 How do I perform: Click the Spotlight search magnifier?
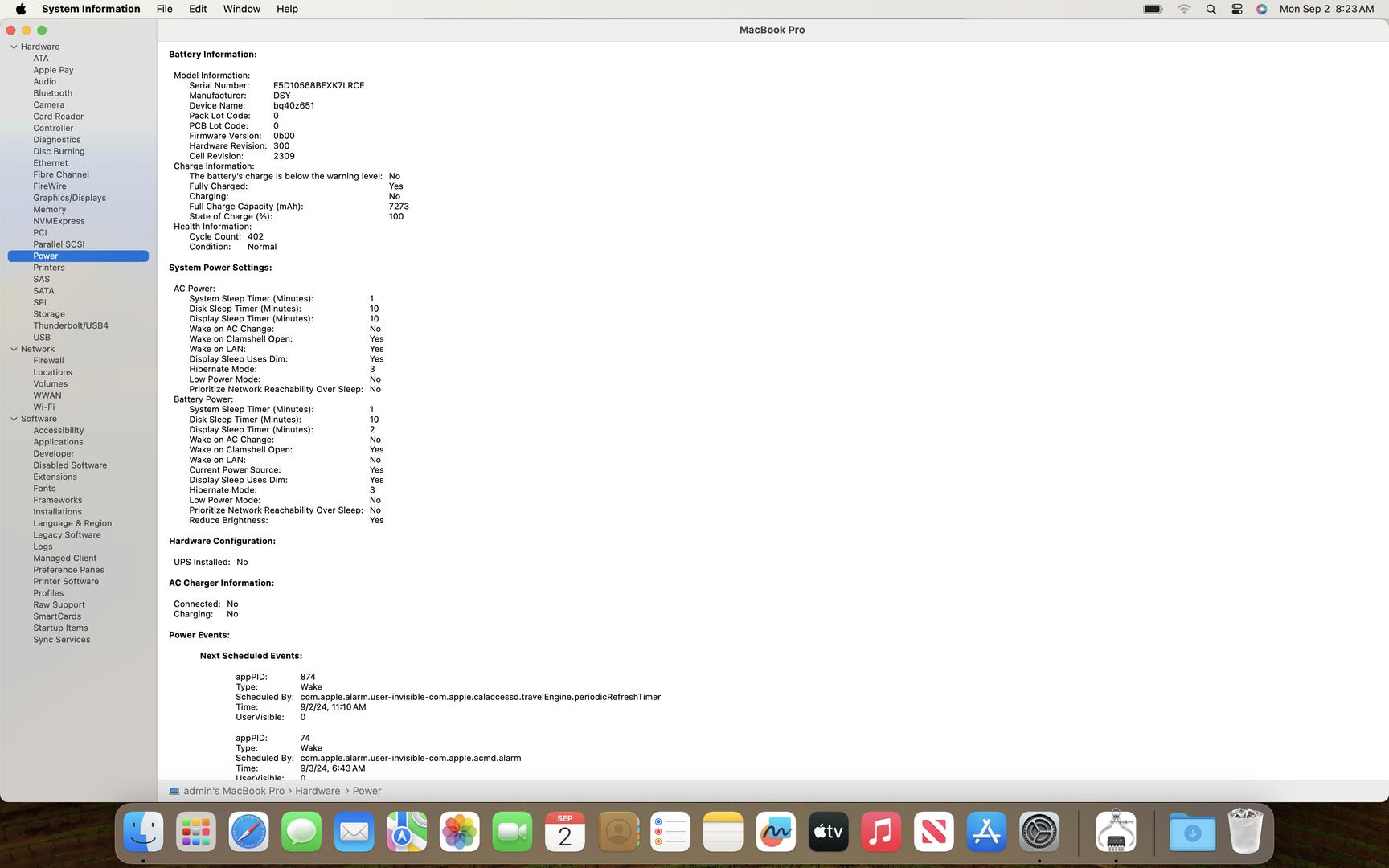tap(1211, 10)
